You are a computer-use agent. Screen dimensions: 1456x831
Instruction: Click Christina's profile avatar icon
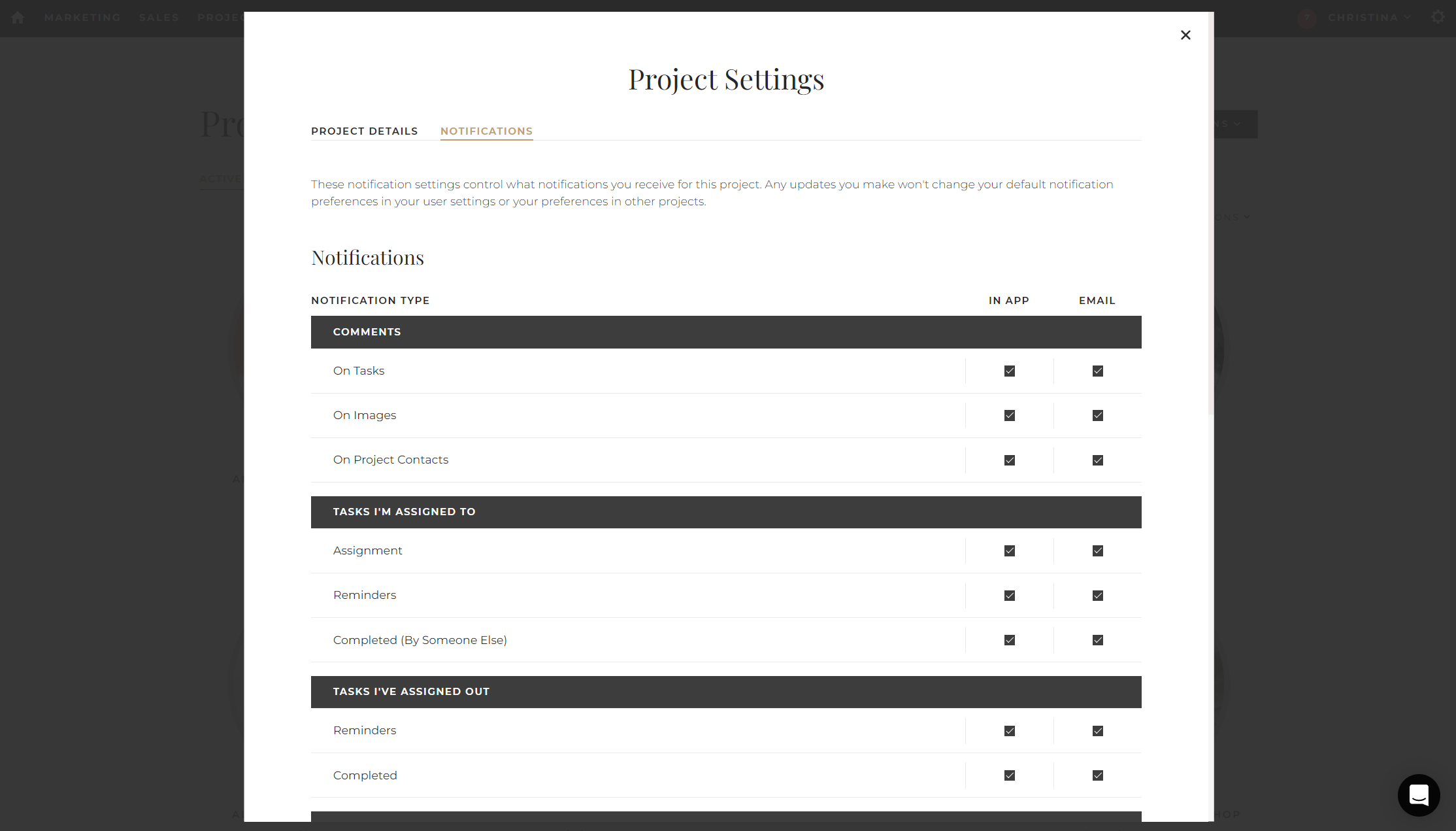click(1308, 18)
